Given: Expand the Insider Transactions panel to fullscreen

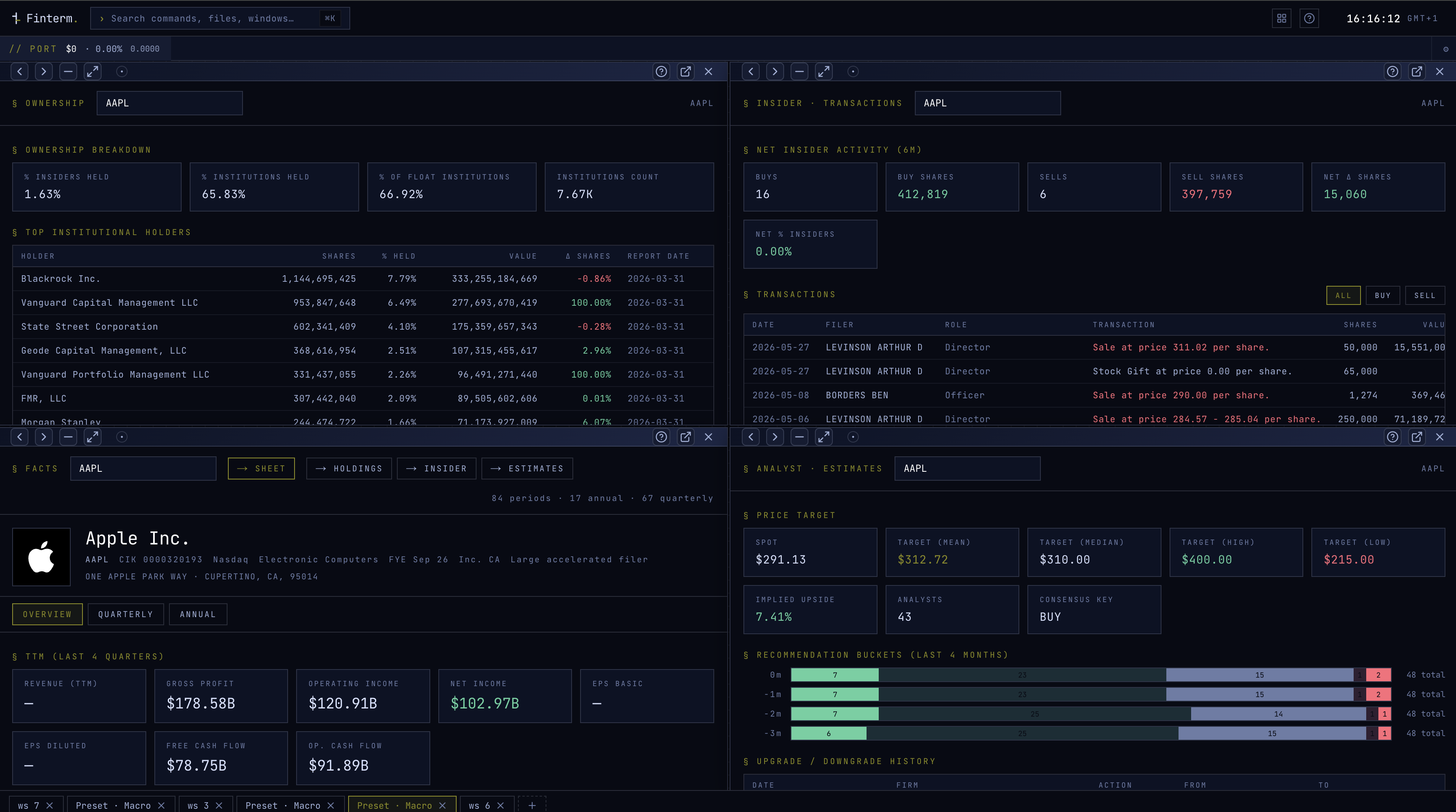Looking at the screenshot, I should [823, 72].
